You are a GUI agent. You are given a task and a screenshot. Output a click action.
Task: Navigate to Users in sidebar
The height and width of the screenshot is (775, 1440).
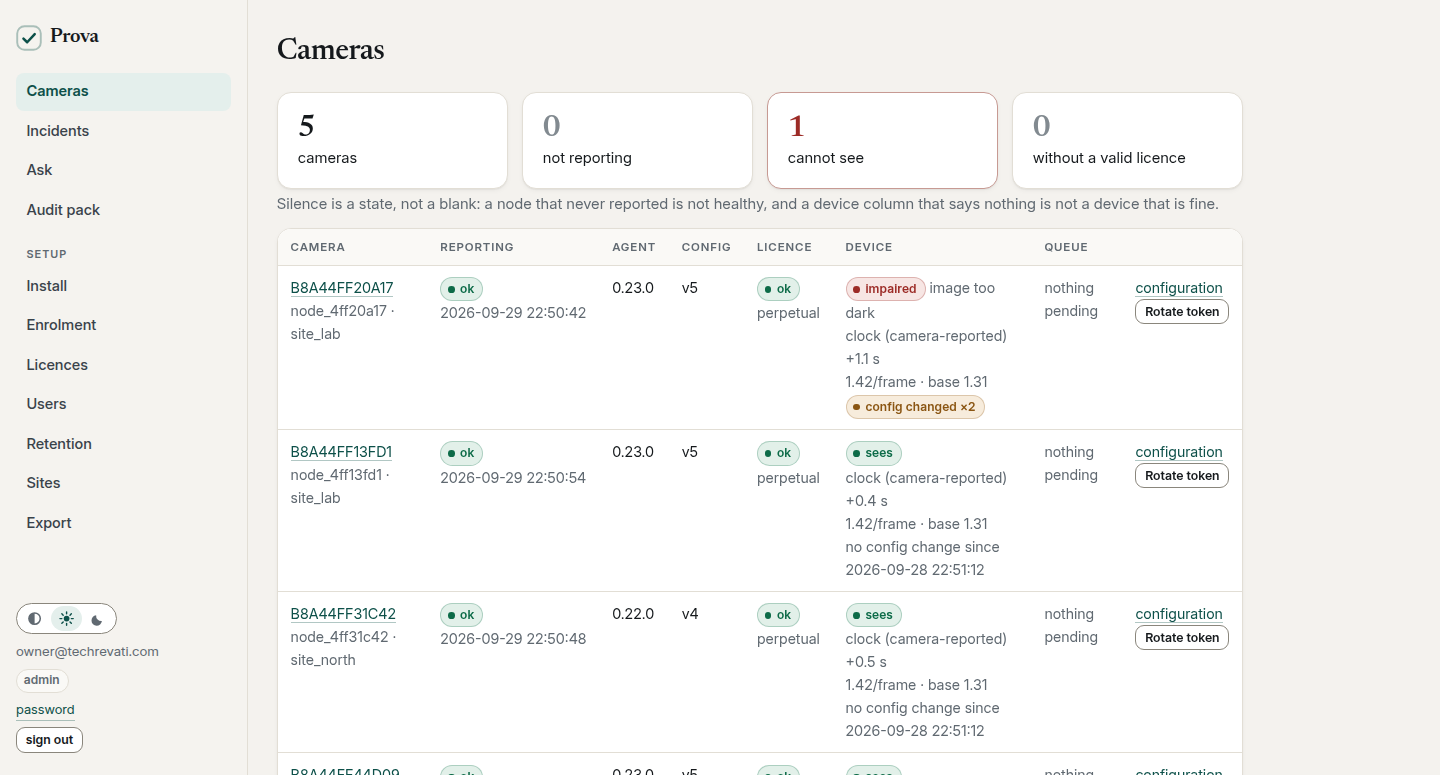[x=123, y=404]
